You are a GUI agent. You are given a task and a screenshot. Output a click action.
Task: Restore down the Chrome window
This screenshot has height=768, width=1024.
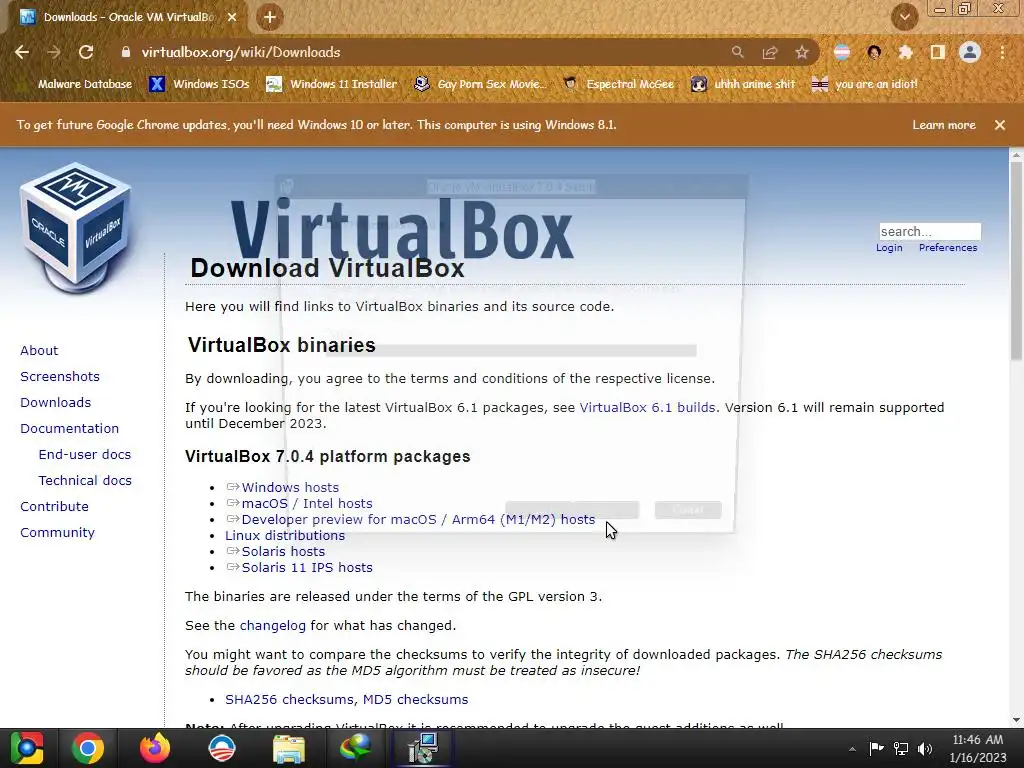point(965,9)
